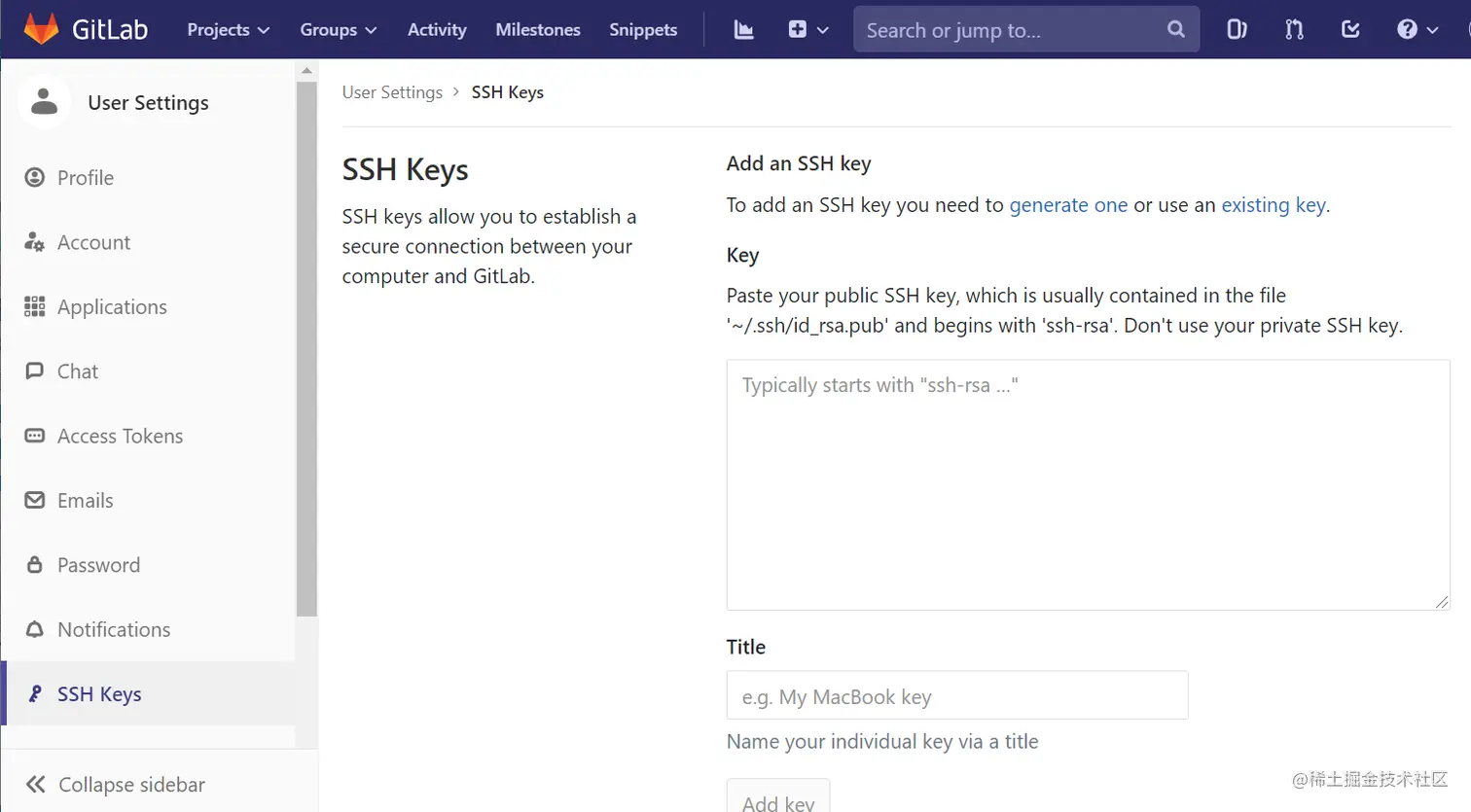The image size is (1471, 812).
Task: Click the SSH Keys key icon
Action: click(35, 693)
